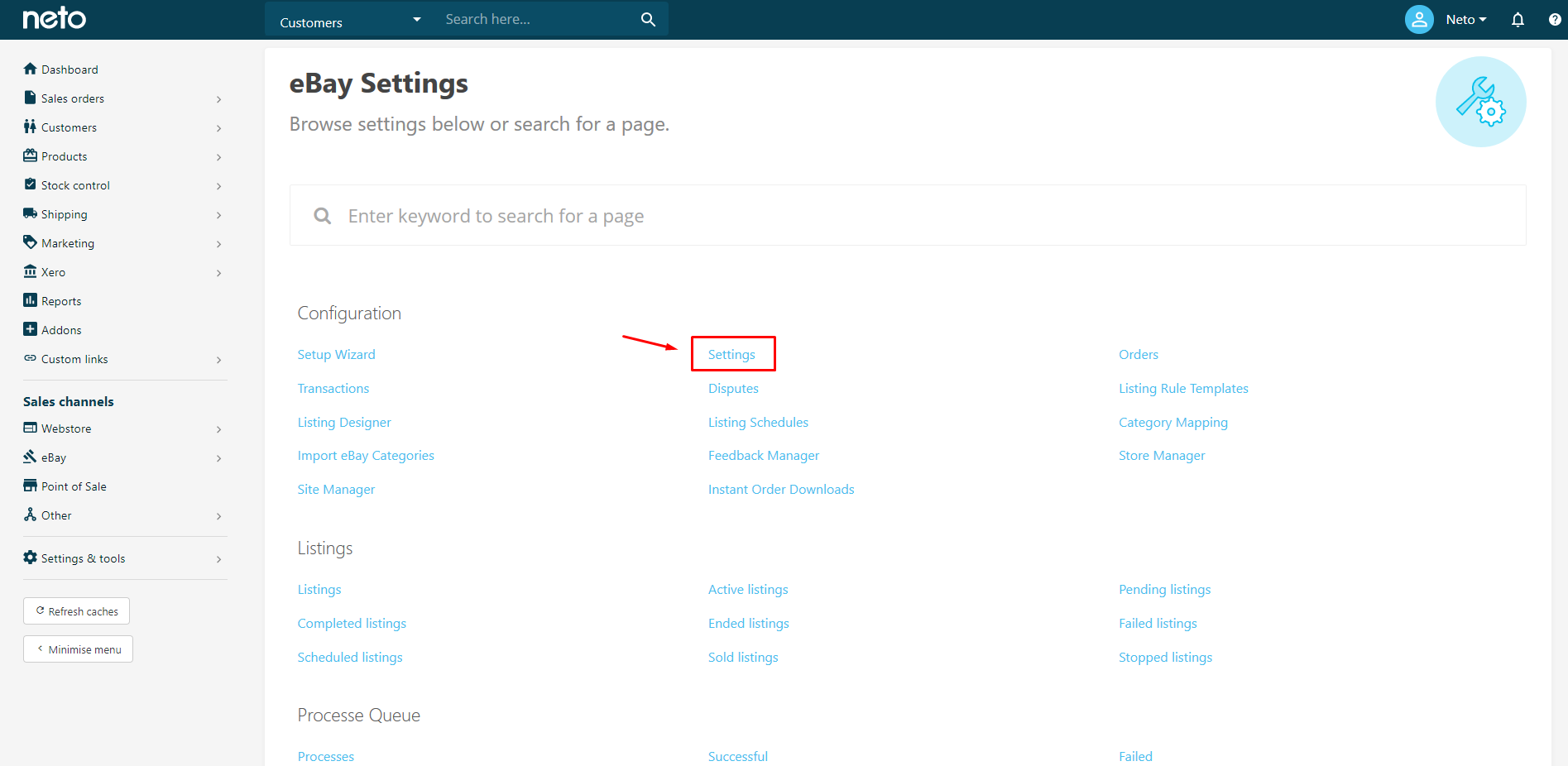Open the Feedback Manager link

click(x=764, y=455)
